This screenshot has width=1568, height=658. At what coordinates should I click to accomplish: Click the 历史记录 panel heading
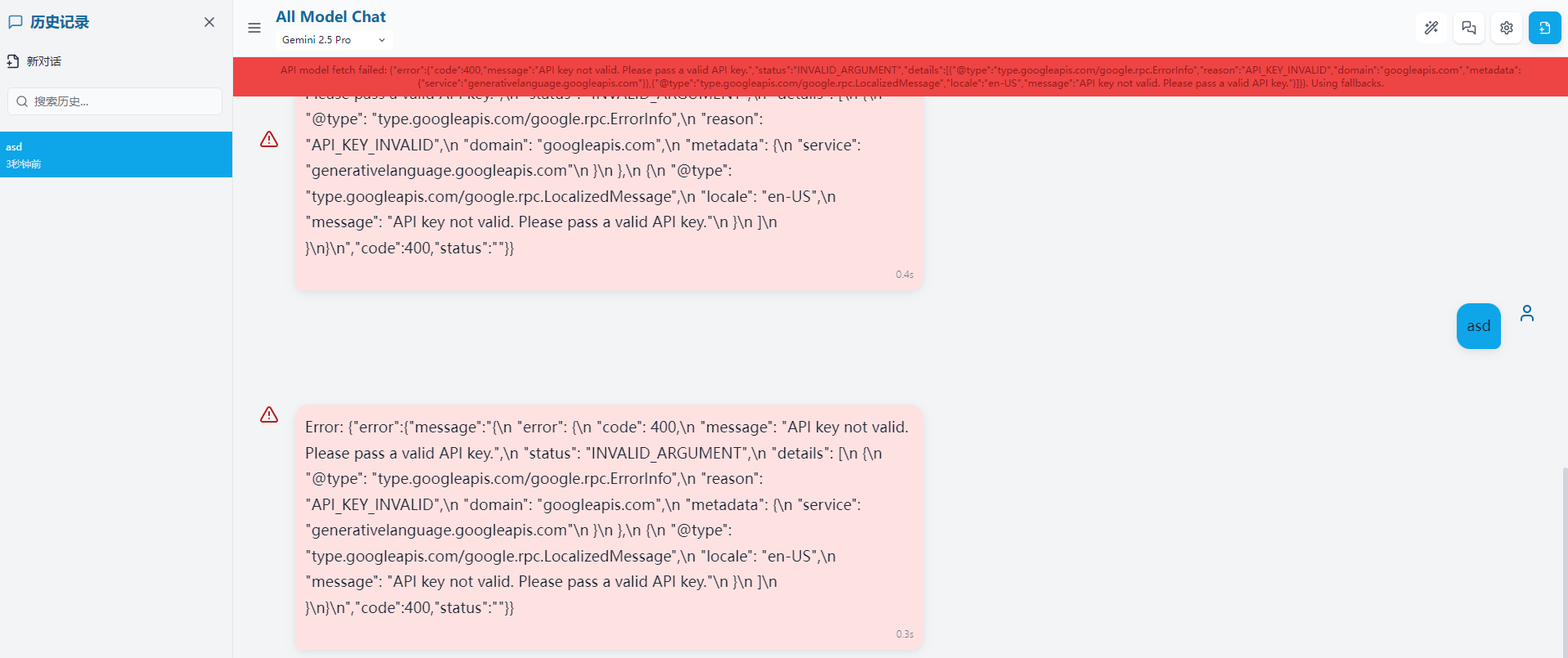tap(60, 22)
